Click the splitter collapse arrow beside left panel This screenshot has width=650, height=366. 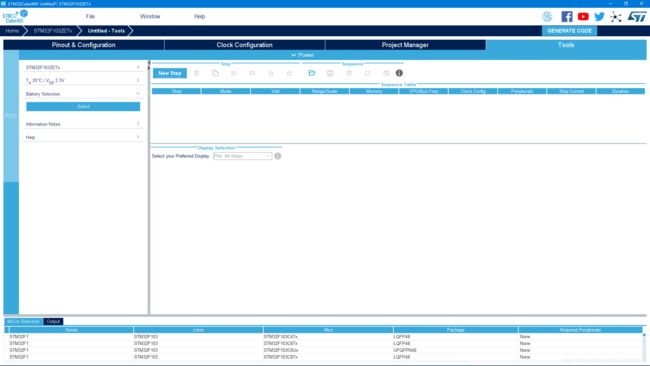pos(149,63)
